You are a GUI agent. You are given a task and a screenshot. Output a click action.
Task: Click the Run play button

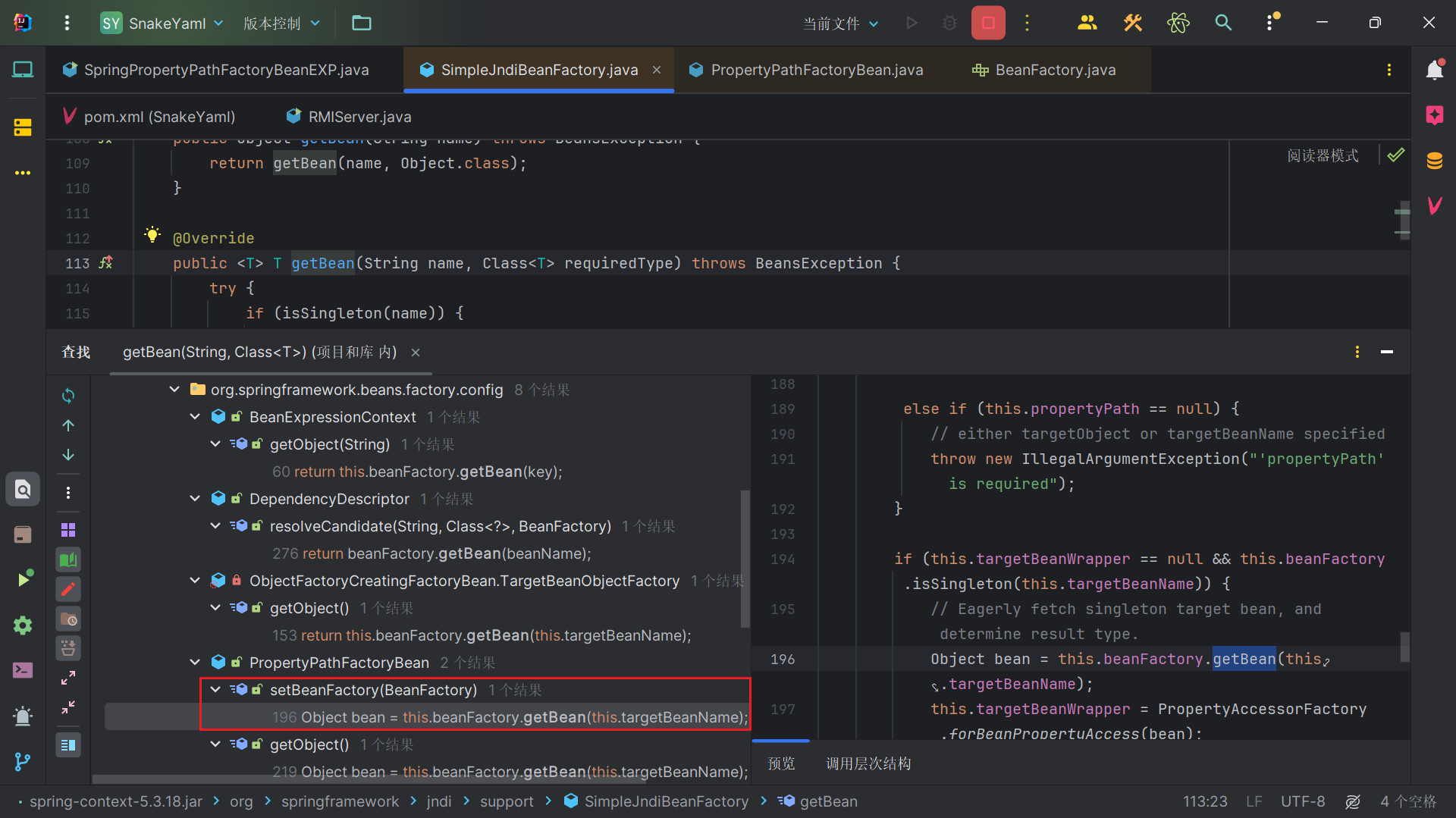point(912,23)
